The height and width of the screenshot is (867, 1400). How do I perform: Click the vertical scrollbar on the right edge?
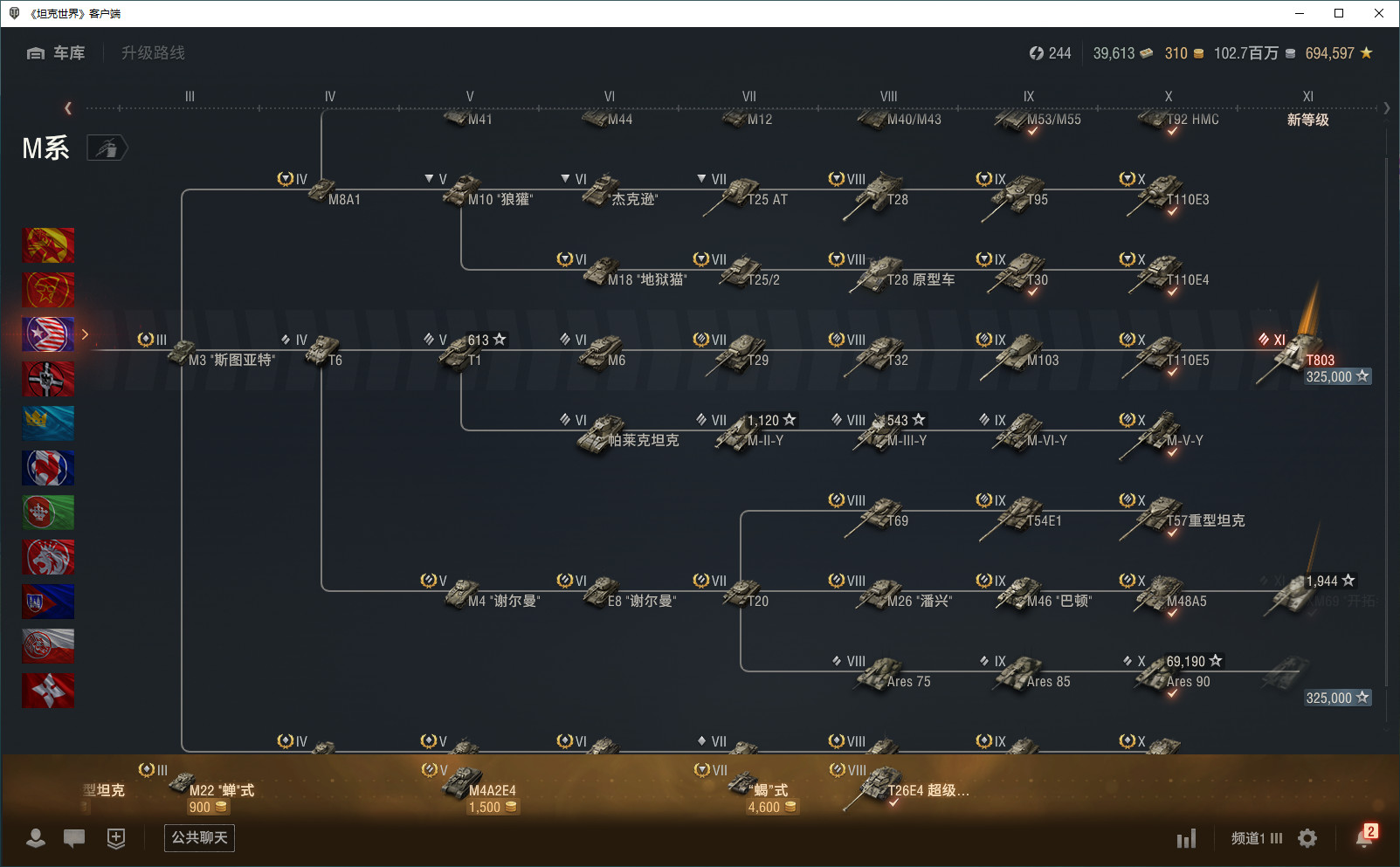pos(1387,419)
